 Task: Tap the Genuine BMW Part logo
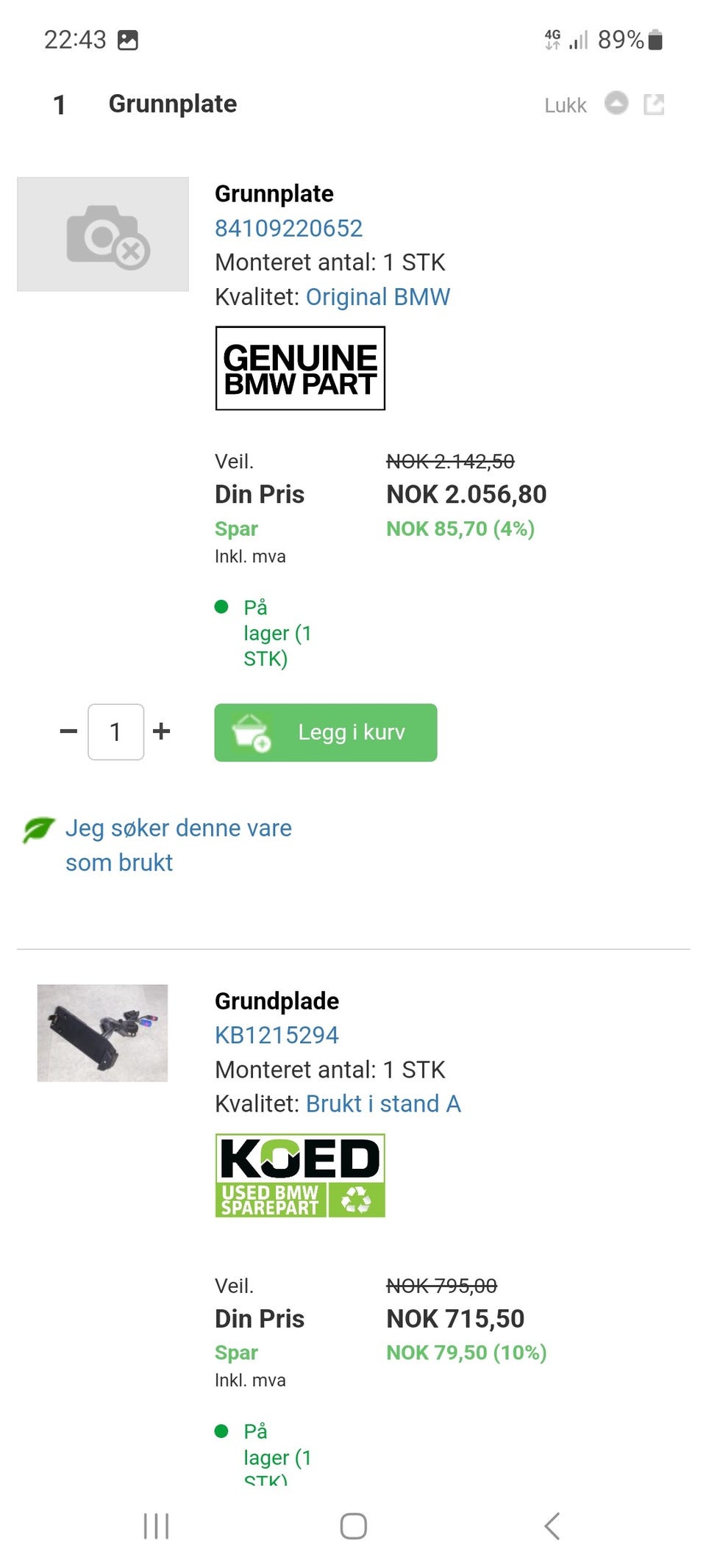(x=300, y=368)
